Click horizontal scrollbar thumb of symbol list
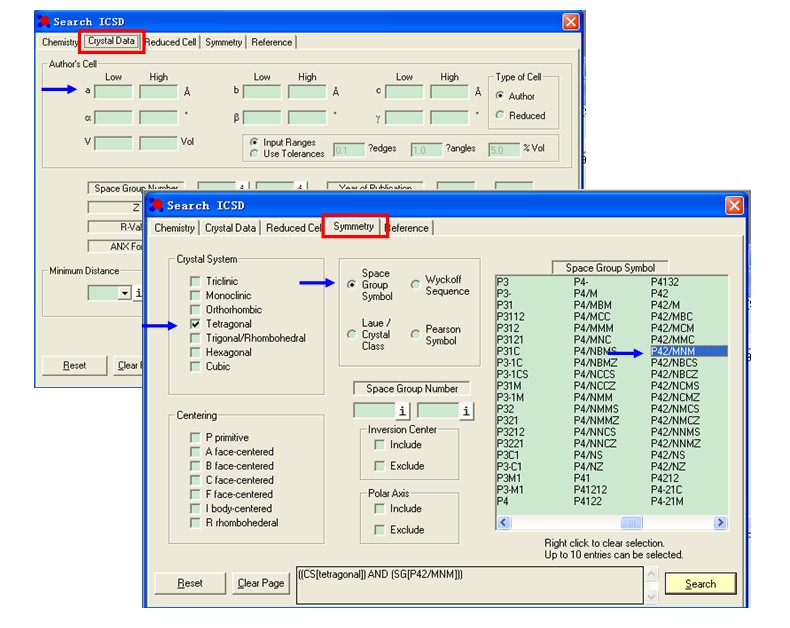The width and height of the screenshot is (790, 628). pos(631,522)
